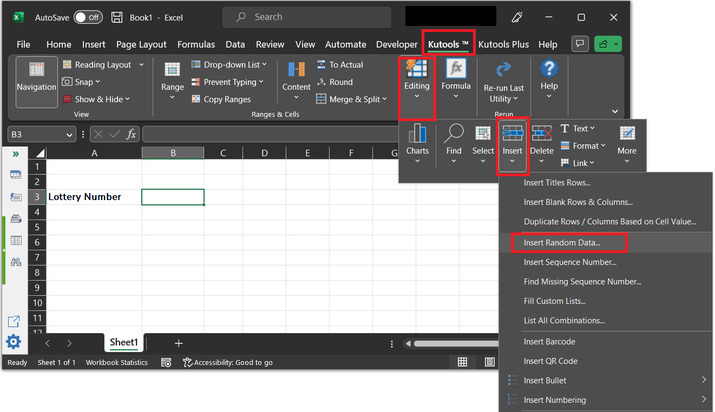This screenshot has height=412, width=715.
Task: Open the Range tool
Action: 172,81
